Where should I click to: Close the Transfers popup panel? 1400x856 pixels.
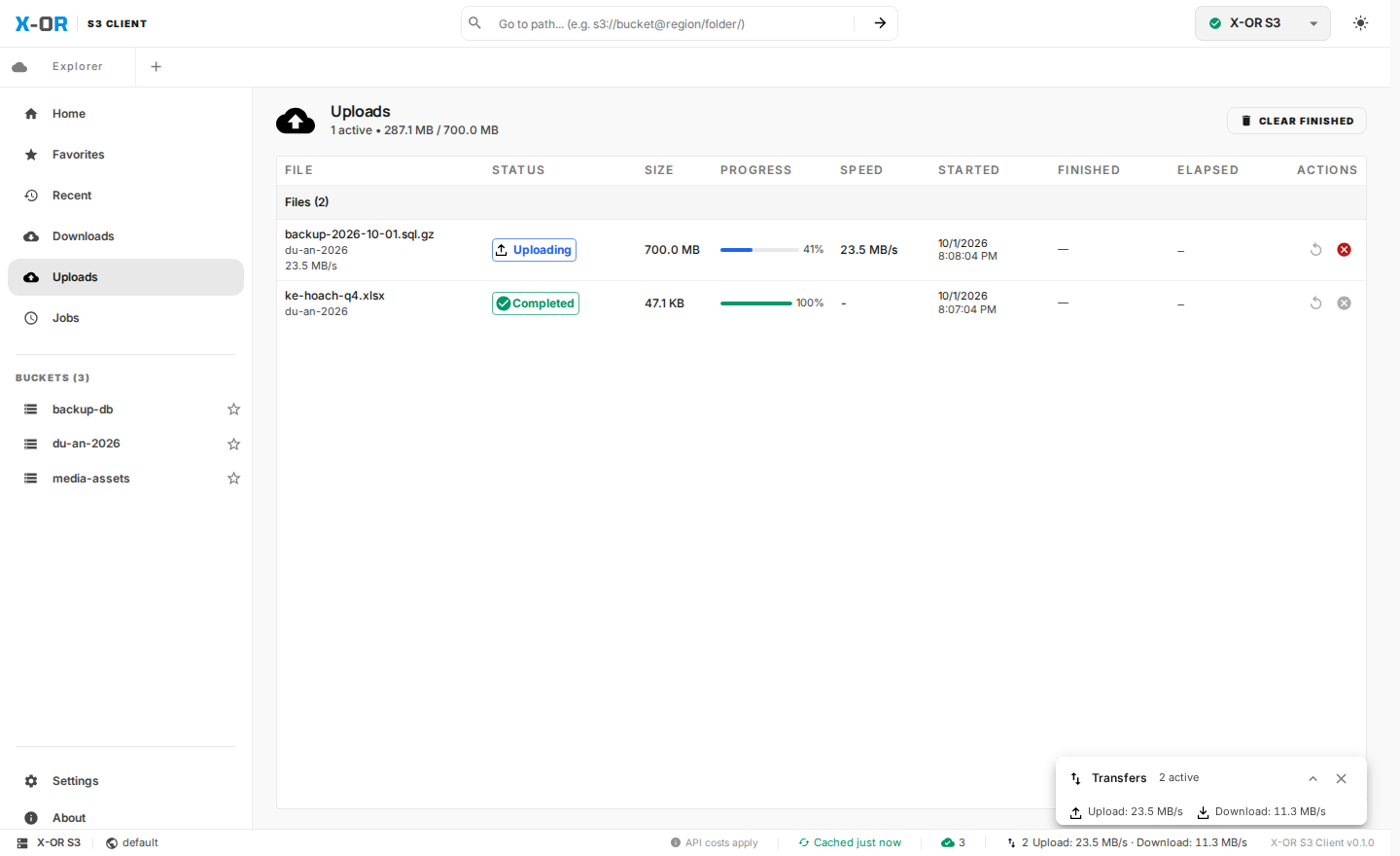pyautogui.click(x=1341, y=778)
